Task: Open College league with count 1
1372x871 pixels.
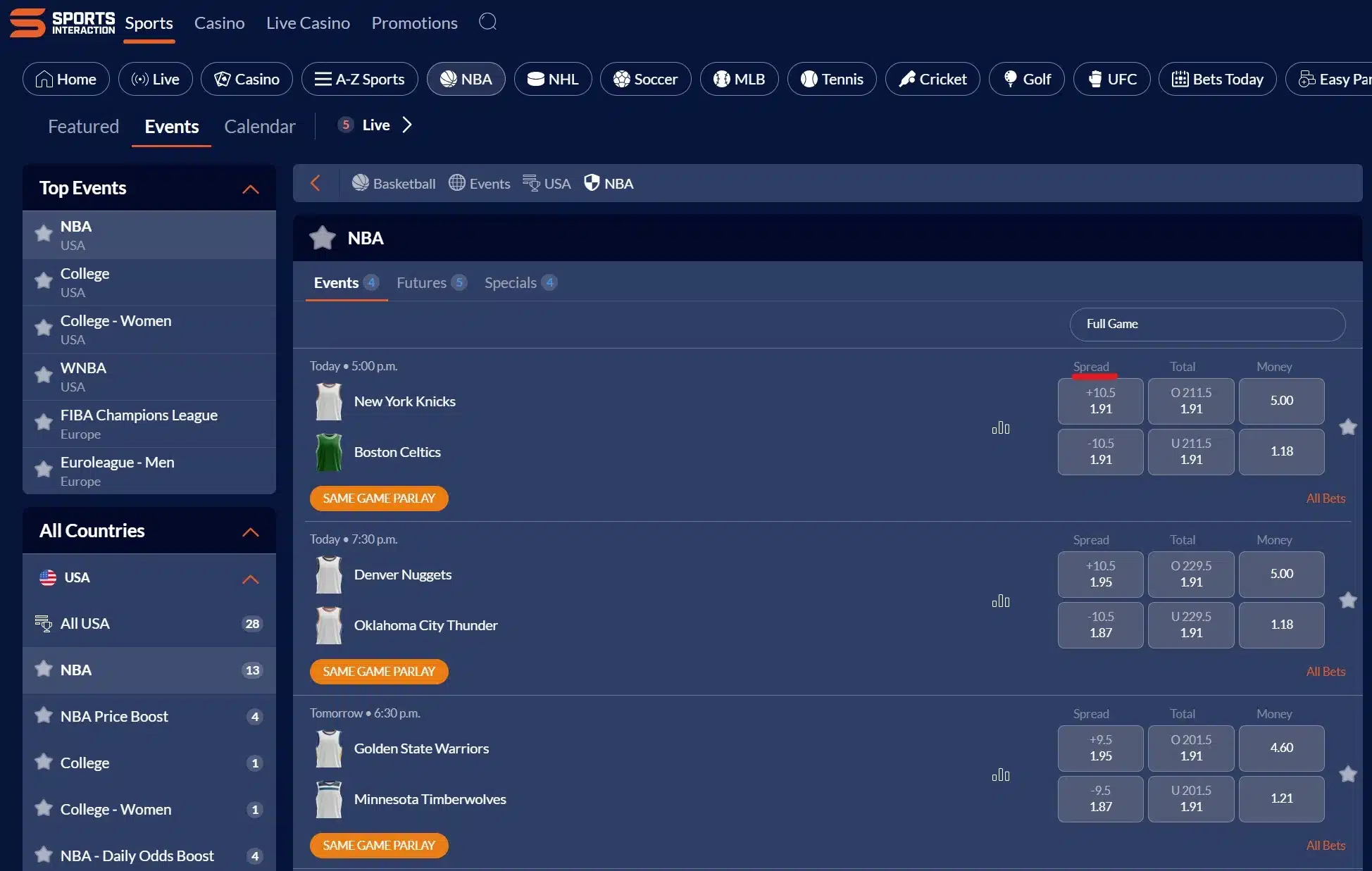Action: point(149,763)
